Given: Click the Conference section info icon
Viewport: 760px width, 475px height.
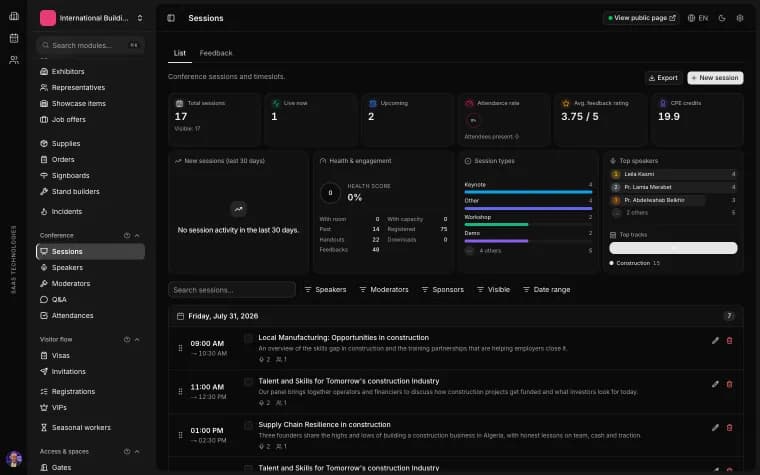Looking at the screenshot, I should (127, 236).
